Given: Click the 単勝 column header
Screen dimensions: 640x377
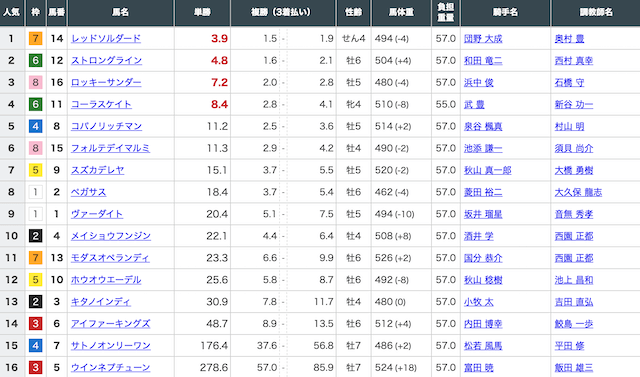Looking at the screenshot, I should [202, 12].
